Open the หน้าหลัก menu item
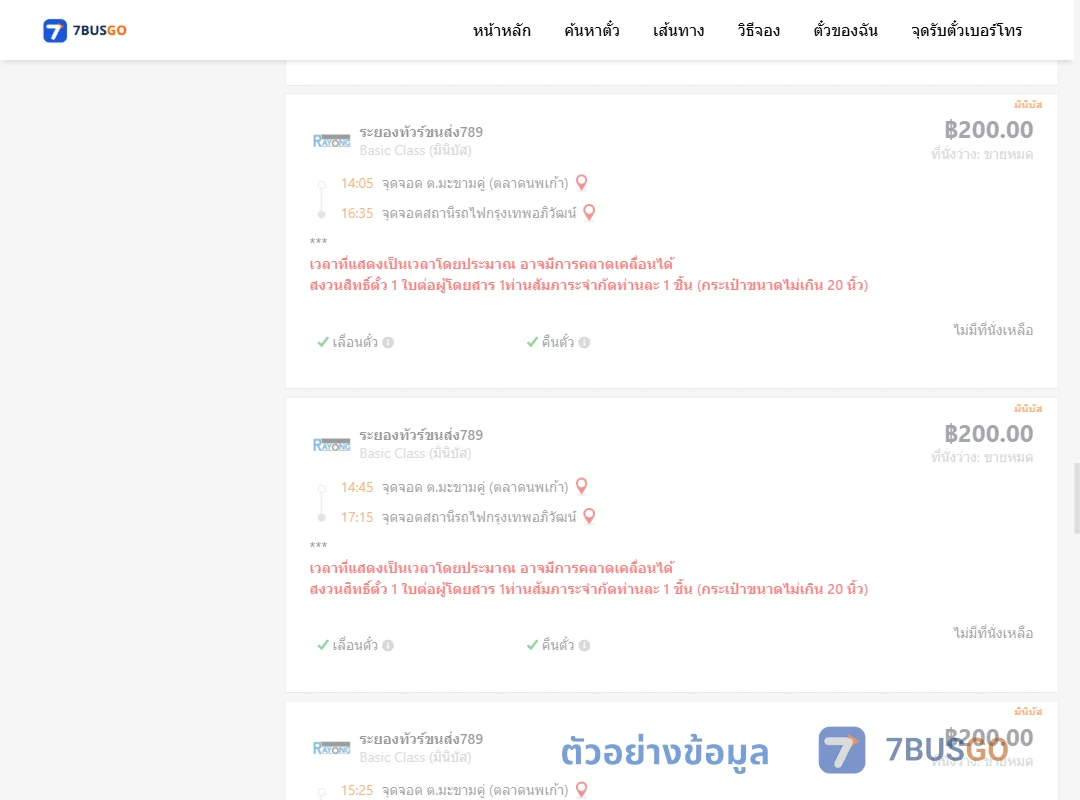This screenshot has height=800, width=1080. pos(501,31)
